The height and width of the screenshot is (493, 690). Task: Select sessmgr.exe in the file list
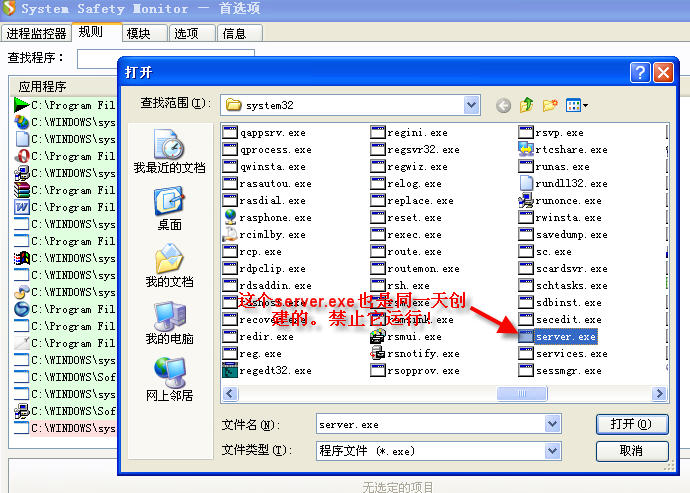(560, 371)
